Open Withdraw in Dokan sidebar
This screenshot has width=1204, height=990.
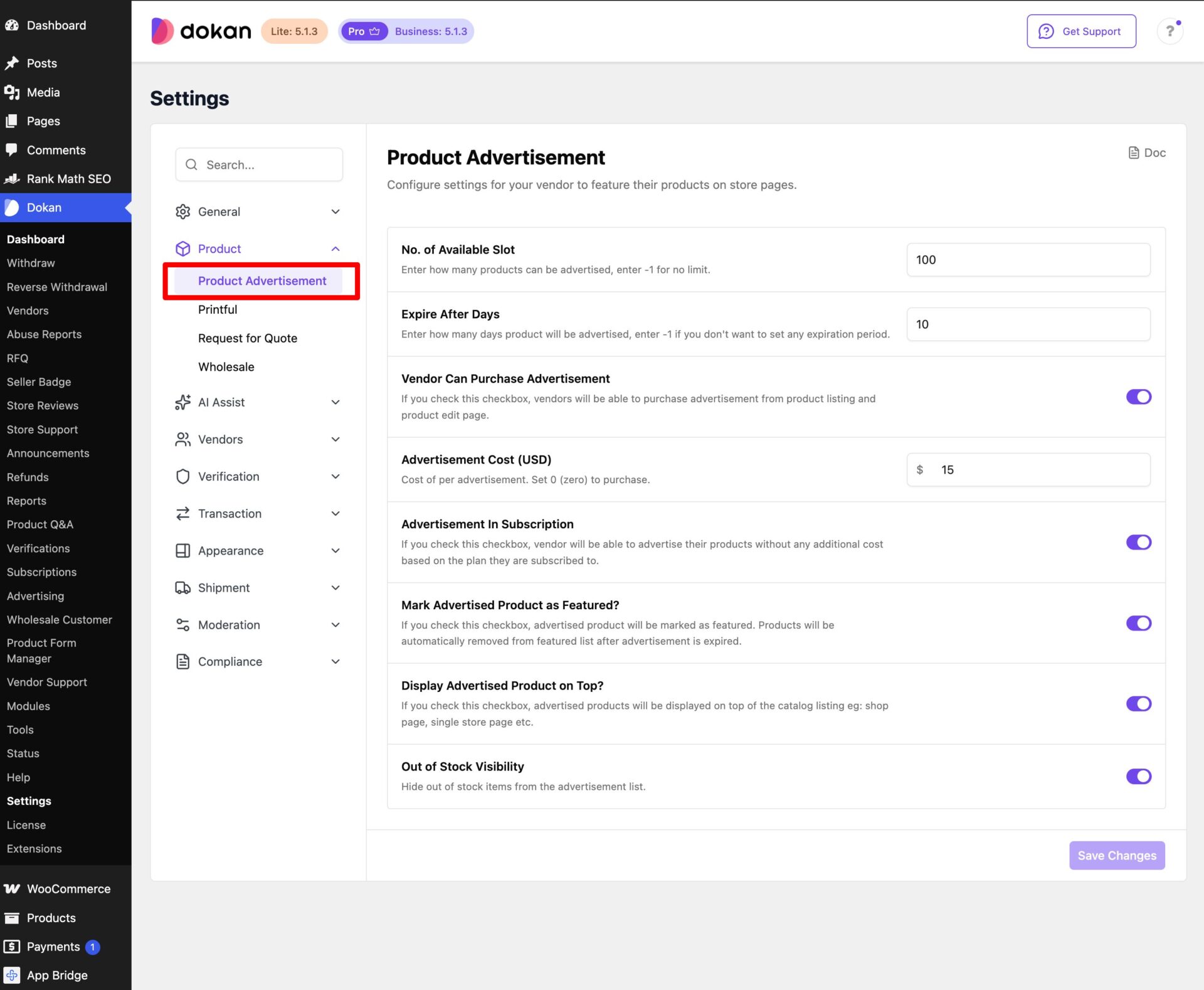tap(31, 263)
